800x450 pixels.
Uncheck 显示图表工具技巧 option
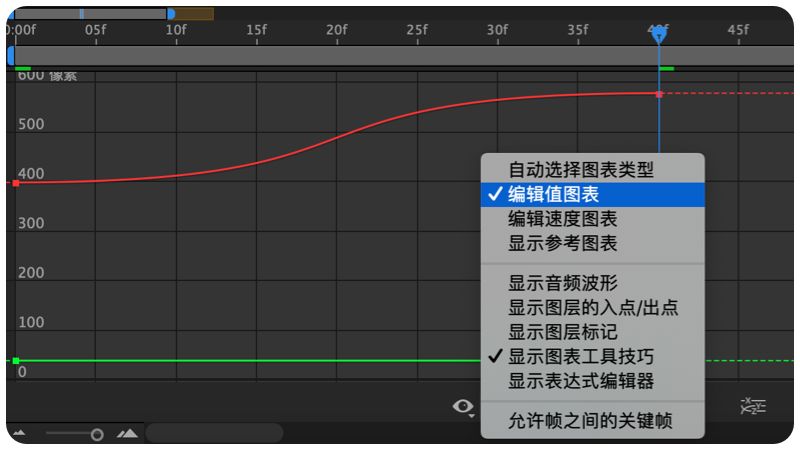click(x=592, y=357)
